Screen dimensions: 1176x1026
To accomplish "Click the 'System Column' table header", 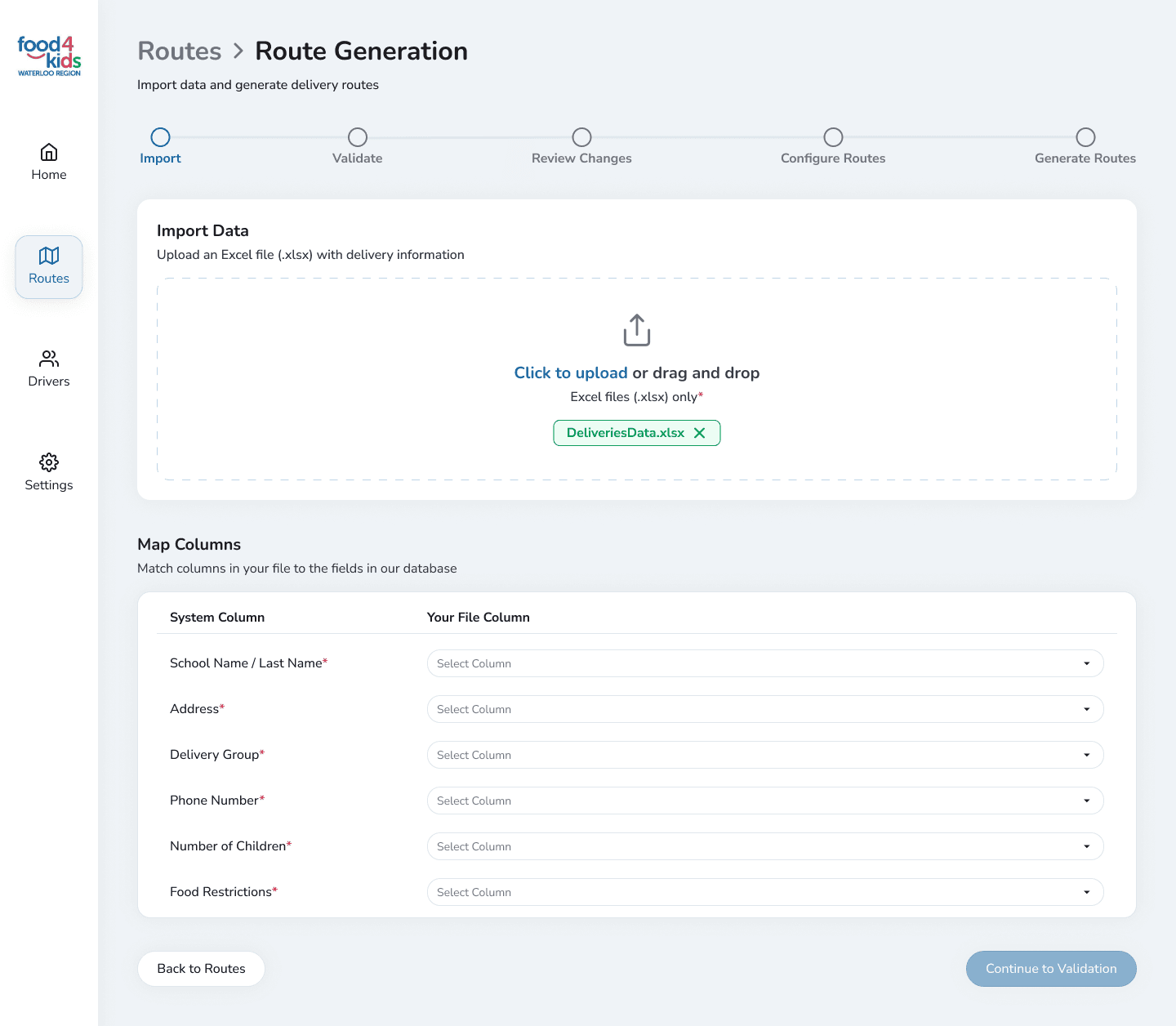I will point(217,618).
